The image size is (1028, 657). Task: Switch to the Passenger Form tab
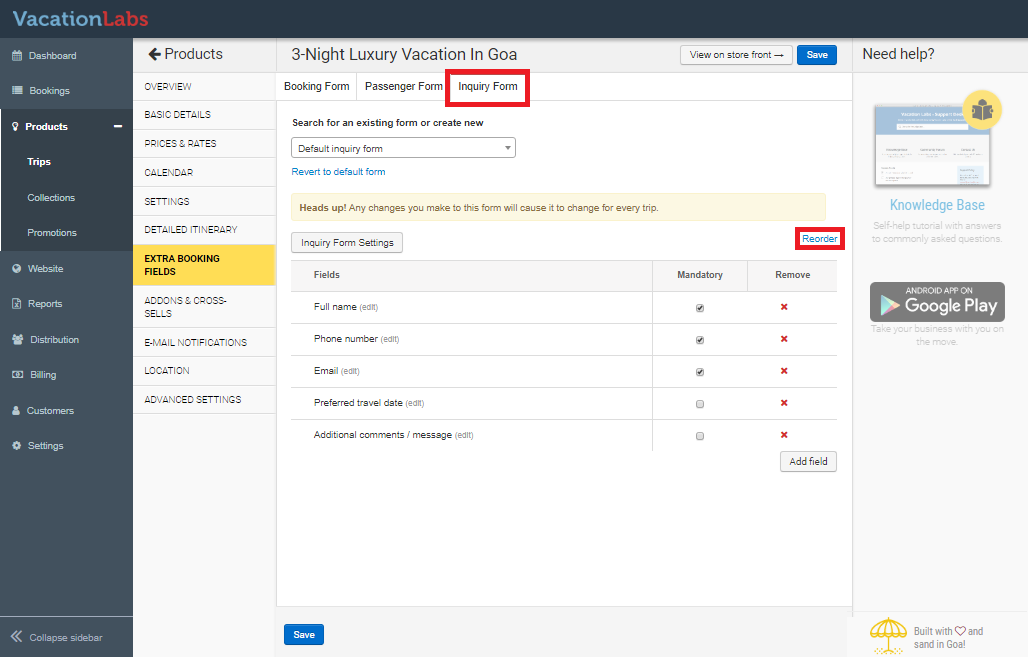pyautogui.click(x=403, y=87)
